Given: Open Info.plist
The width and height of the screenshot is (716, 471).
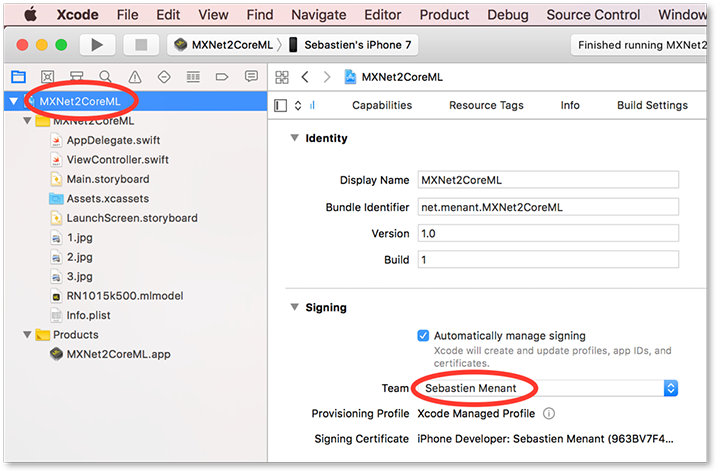Looking at the screenshot, I should coord(88,315).
